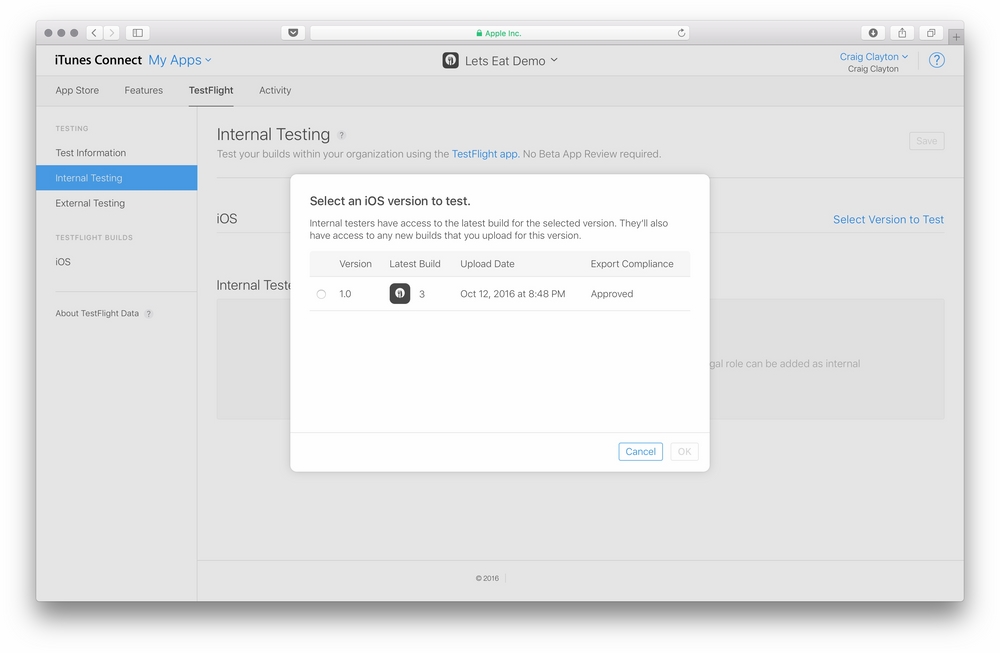Click the version 1.0 text in table

pyautogui.click(x=345, y=294)
